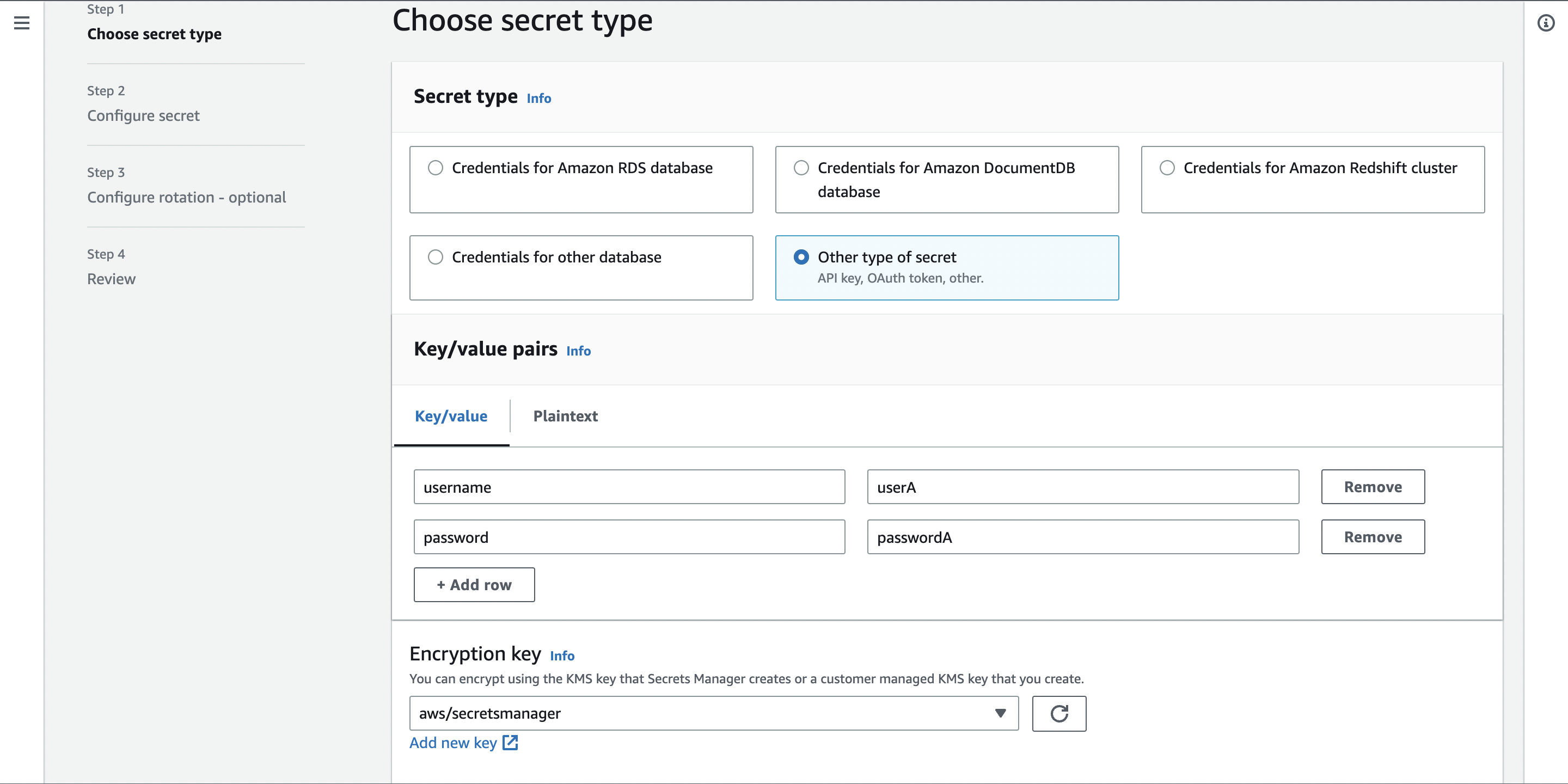Focus the password key field
Screen dimensions: 1568x784
click(x=629, y=537)
